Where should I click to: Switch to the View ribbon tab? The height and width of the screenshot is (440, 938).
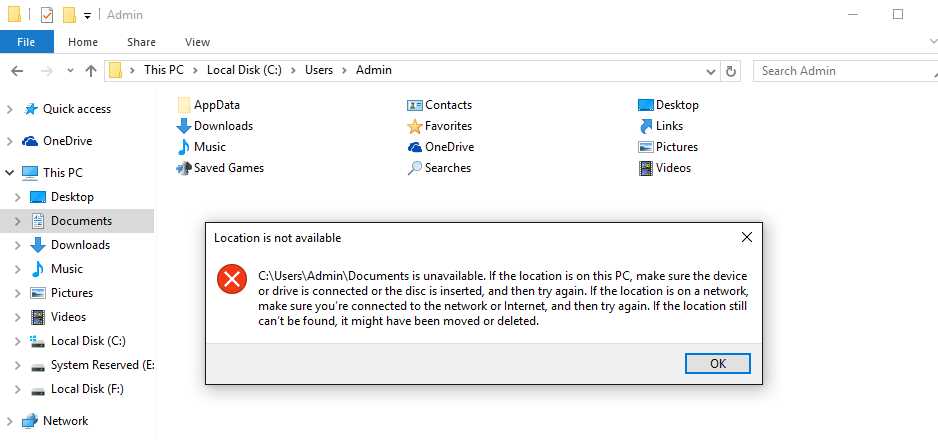197,42
